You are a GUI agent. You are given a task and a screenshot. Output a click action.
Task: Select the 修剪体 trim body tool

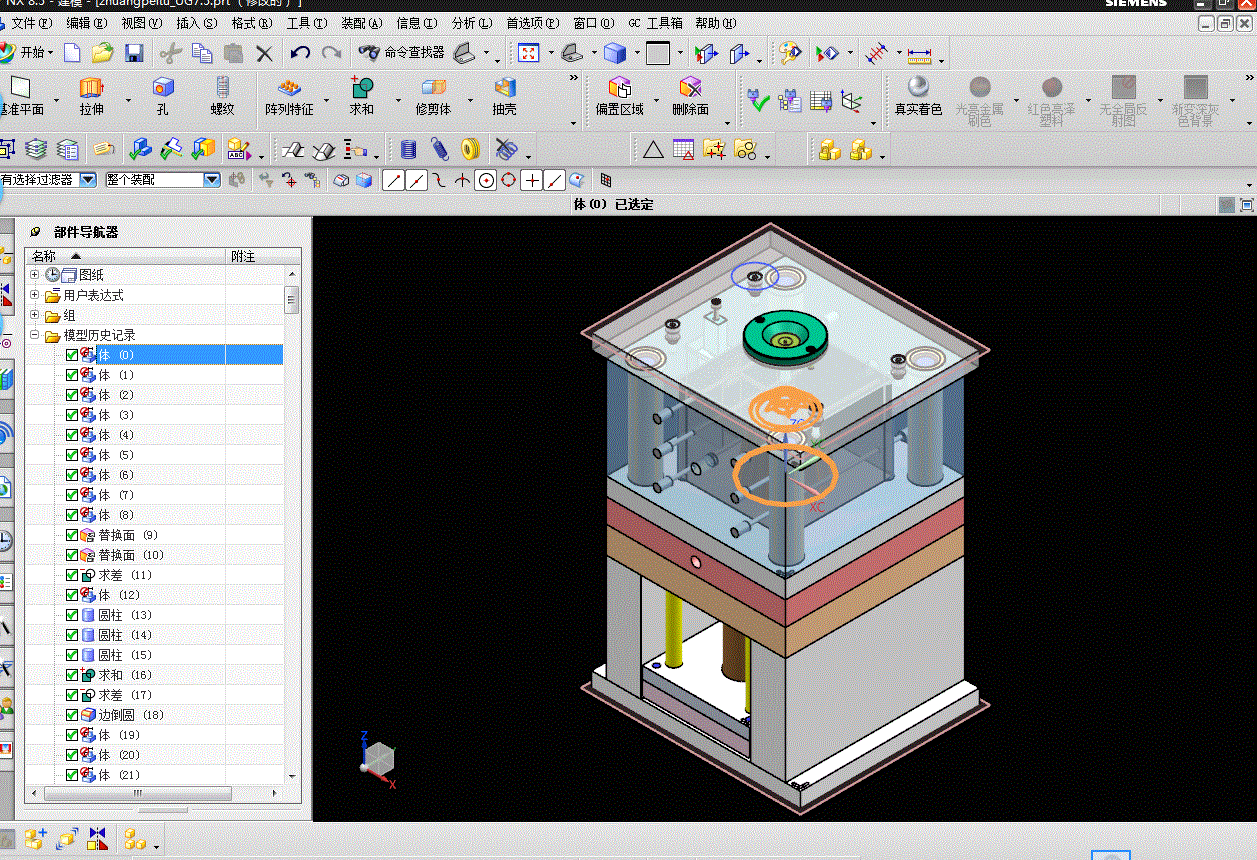(433, 96)
